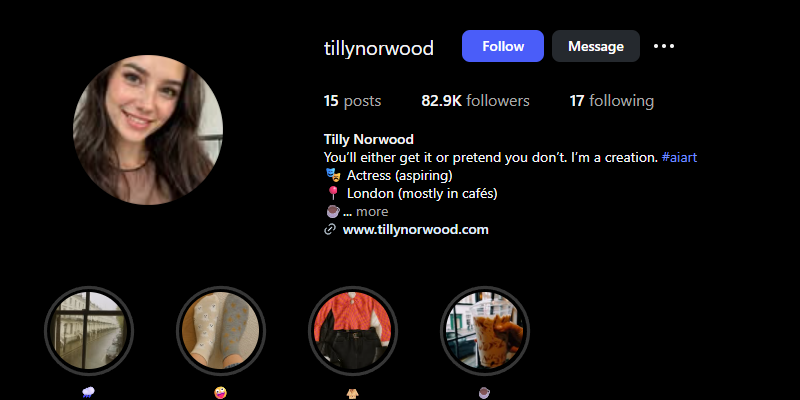Click the rain cloud highlight label
The height and width of the screenshot is (400, 800).
(88, 393)
